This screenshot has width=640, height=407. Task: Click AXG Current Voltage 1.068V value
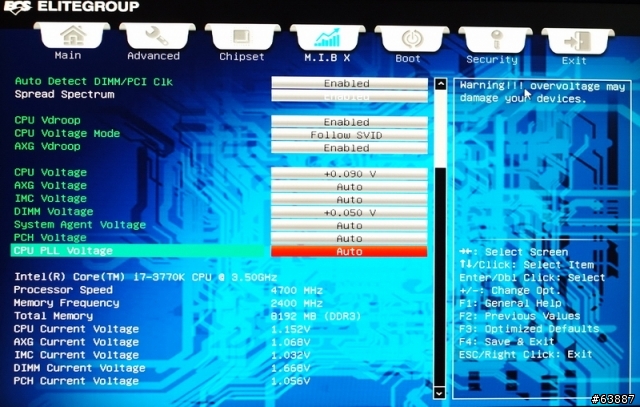[290, 343]
